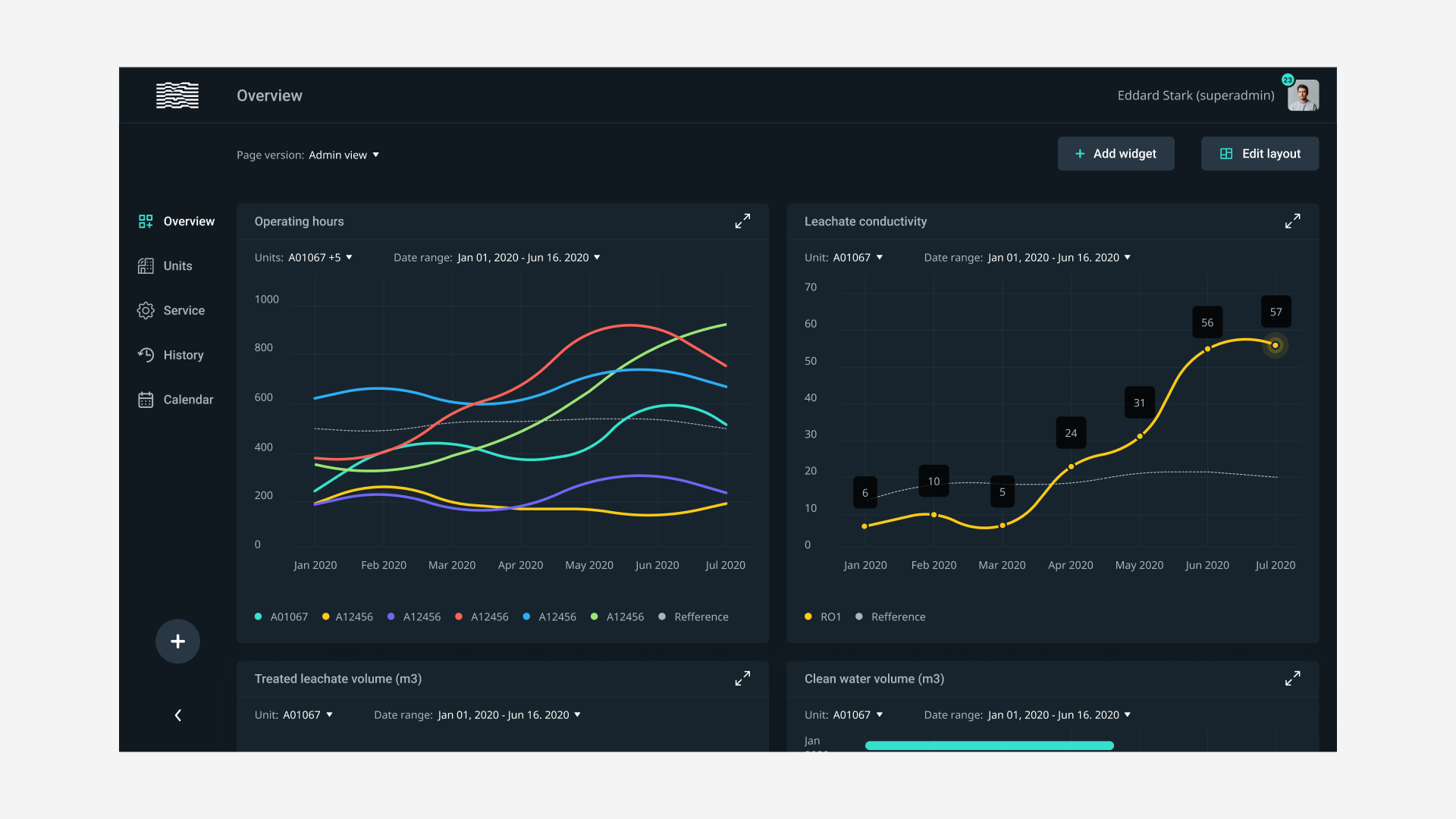Toggle the Refference series in Operating hours legend
The width and height of the screenshot is (1456, 819).
(x=693, y=617)
